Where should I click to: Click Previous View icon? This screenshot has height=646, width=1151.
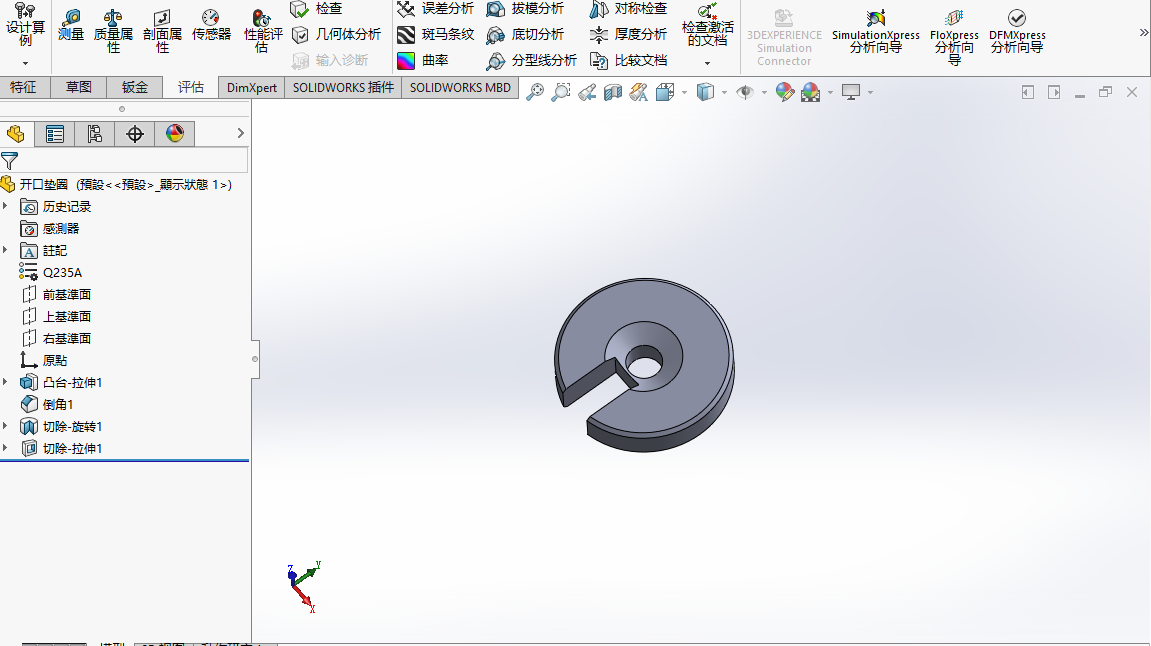(x=587, y=92)
